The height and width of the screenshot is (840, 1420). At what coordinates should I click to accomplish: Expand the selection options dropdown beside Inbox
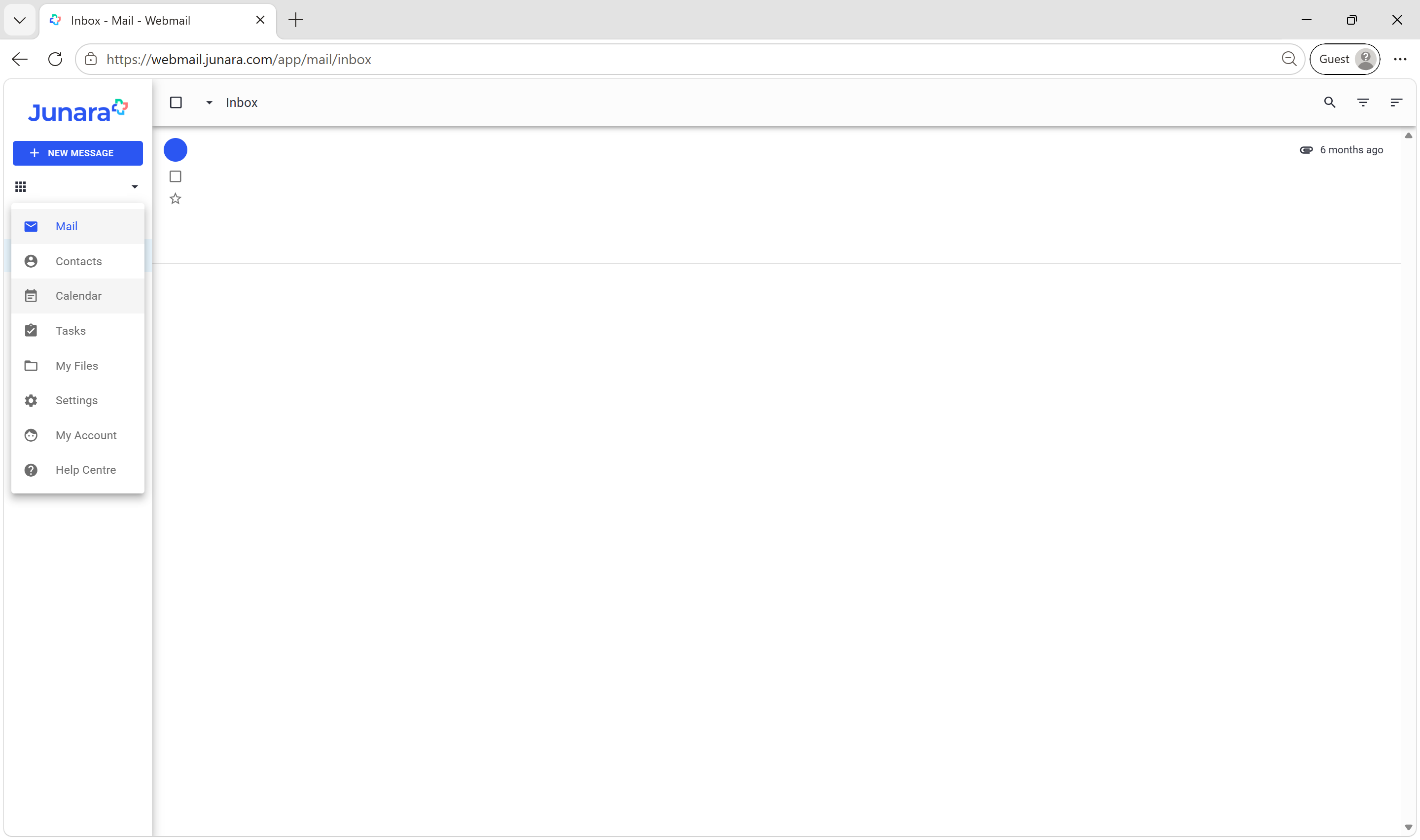click(209, 103)
